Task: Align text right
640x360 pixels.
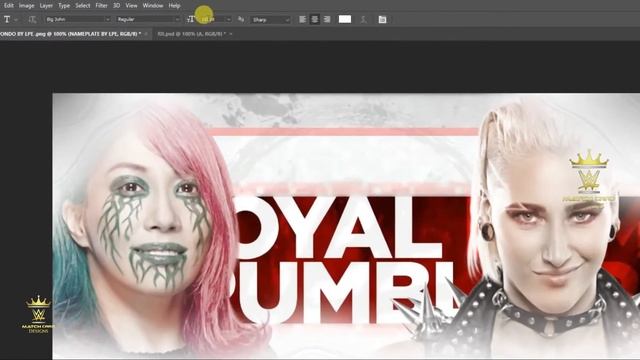Action: click(327, 19)
